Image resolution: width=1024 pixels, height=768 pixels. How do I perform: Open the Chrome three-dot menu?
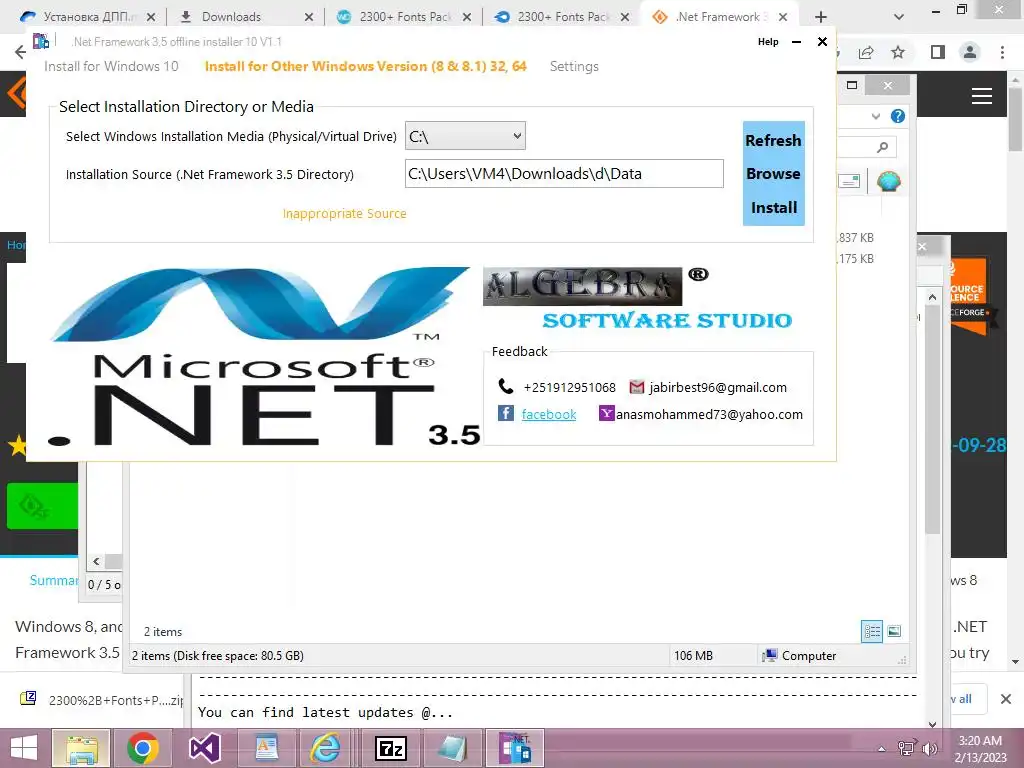[1002, 52]
